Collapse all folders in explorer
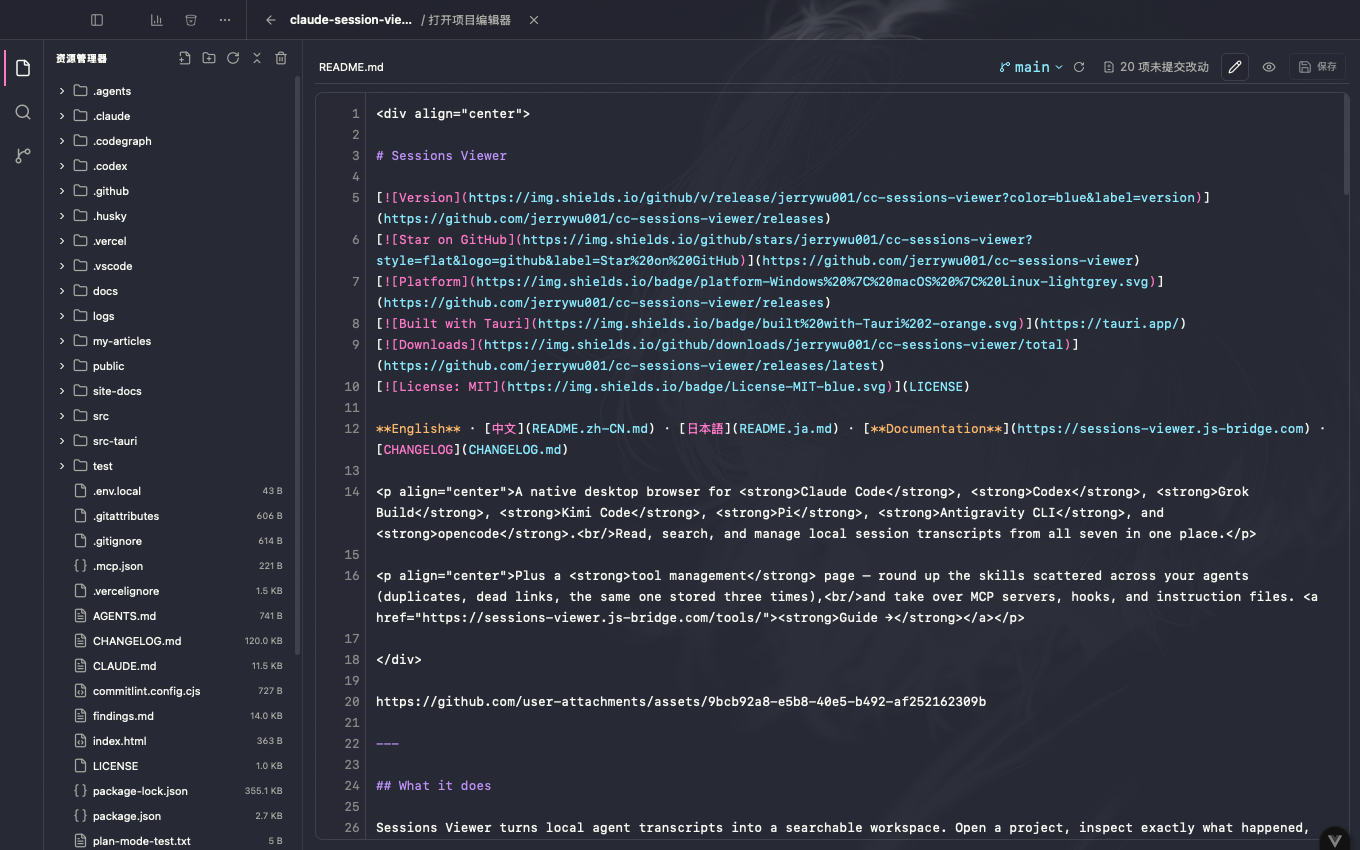The image size is (1360, 850). (x=257, y=58)
